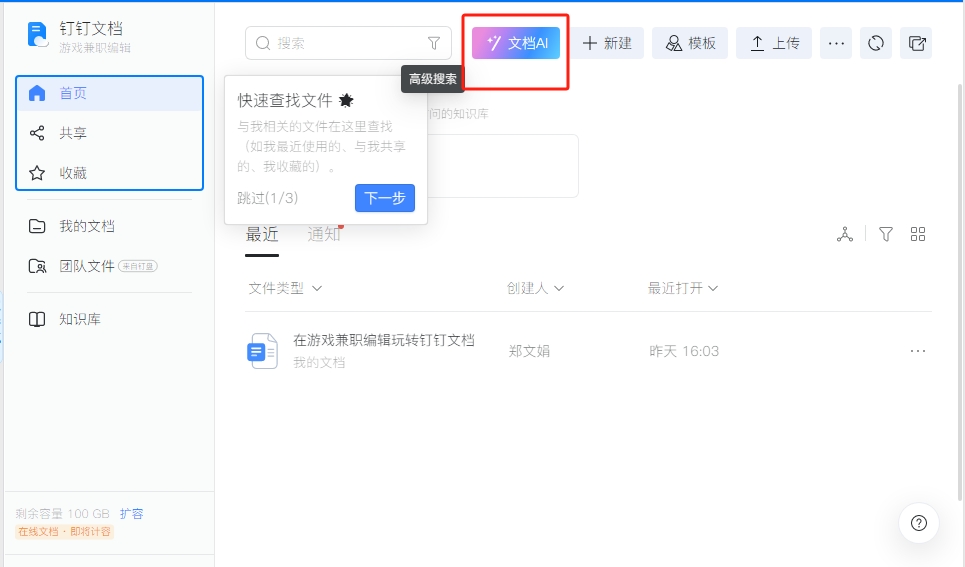The height and width of the screenshot is (567, 965).
Task: Click the 高级搜索 tooltip label
Action: coord(433,79)
